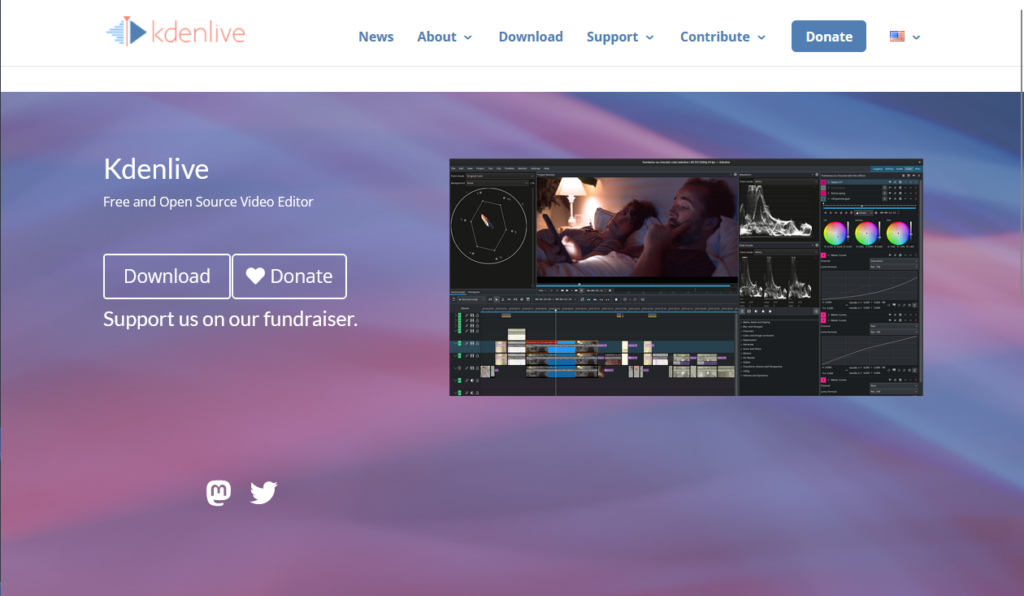Click the Kdenlive logo in header
The width and height of the screenshot is (1024, 596).
point(176,32)
